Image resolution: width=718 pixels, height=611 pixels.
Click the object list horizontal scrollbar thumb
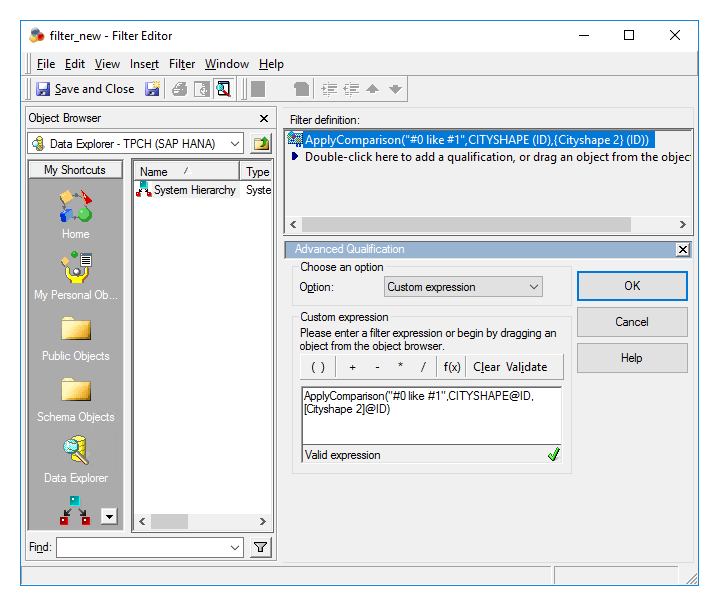pos(169,521)
